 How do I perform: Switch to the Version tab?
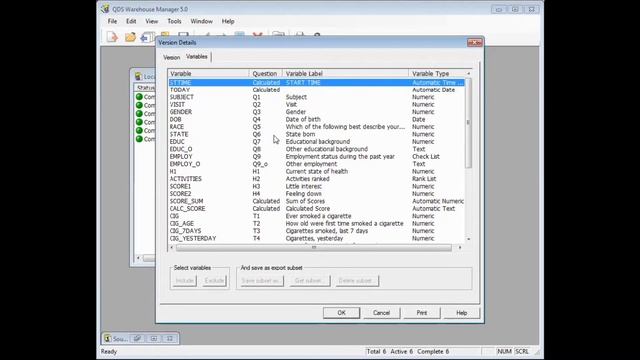pyautogui.click(x=171, y=58)
